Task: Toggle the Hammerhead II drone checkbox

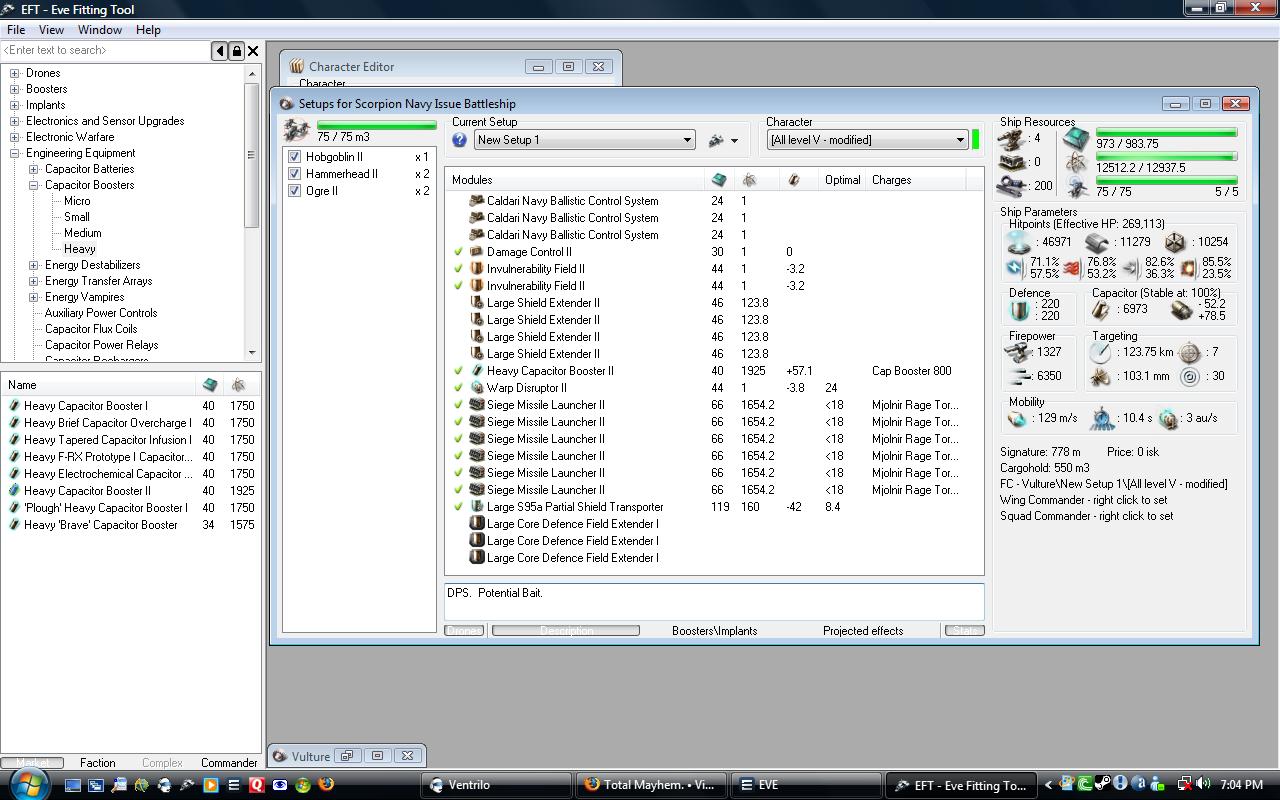Action: coord(295,174)
